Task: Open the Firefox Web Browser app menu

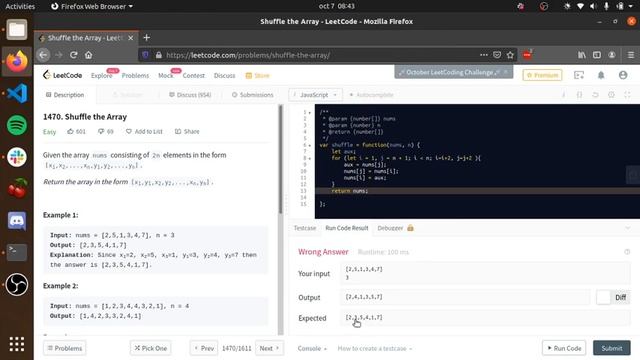Action: (x=92, y=6)
